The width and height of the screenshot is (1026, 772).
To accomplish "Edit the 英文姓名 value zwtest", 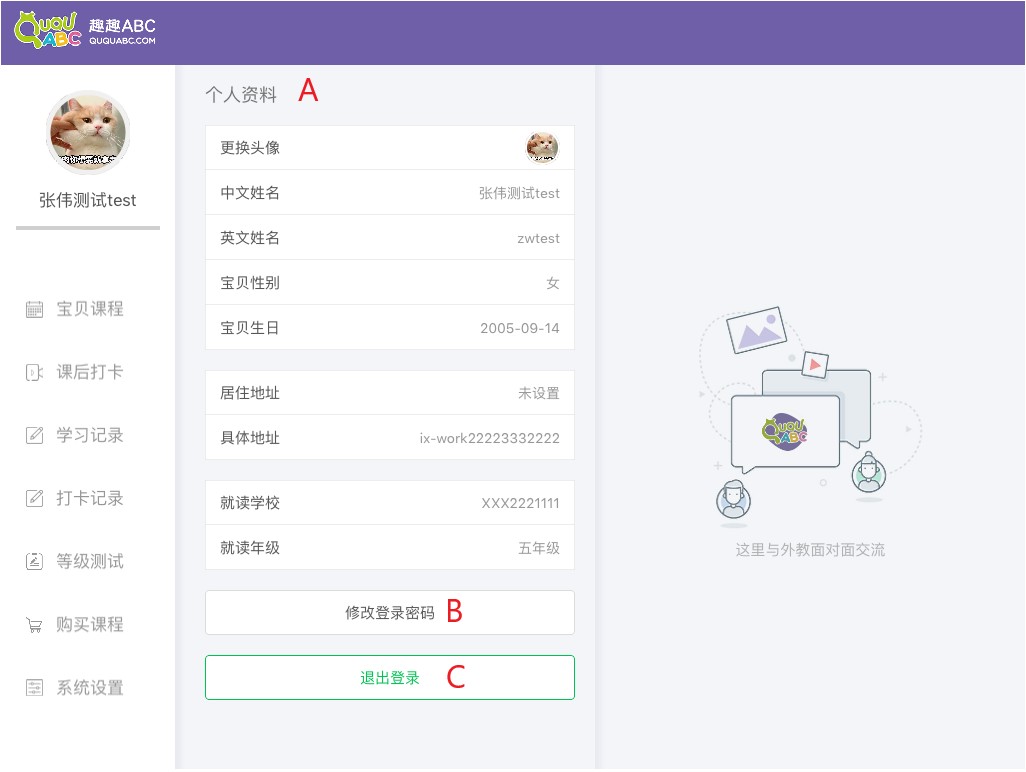I will point(538,239).
